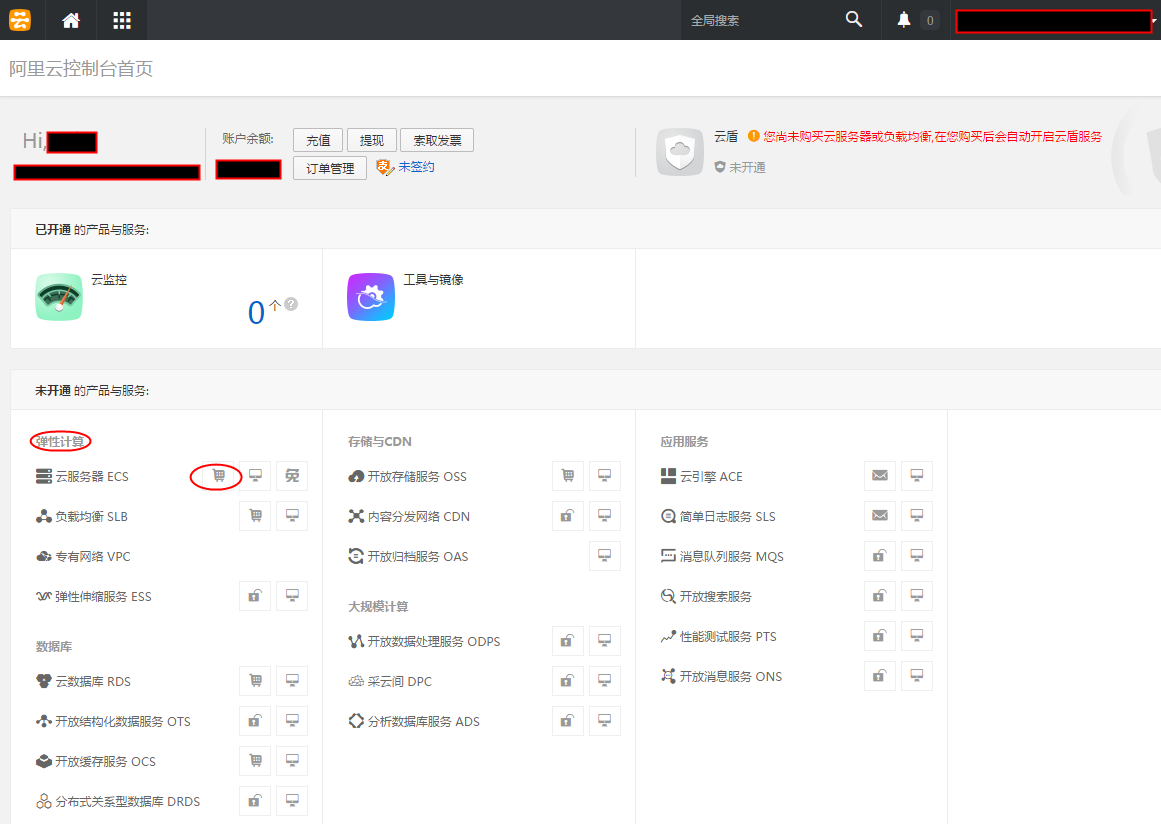Open the console icon for 开放归档服务 OAS
Viewport: 1161px width, 824px height.
(604, 556)
